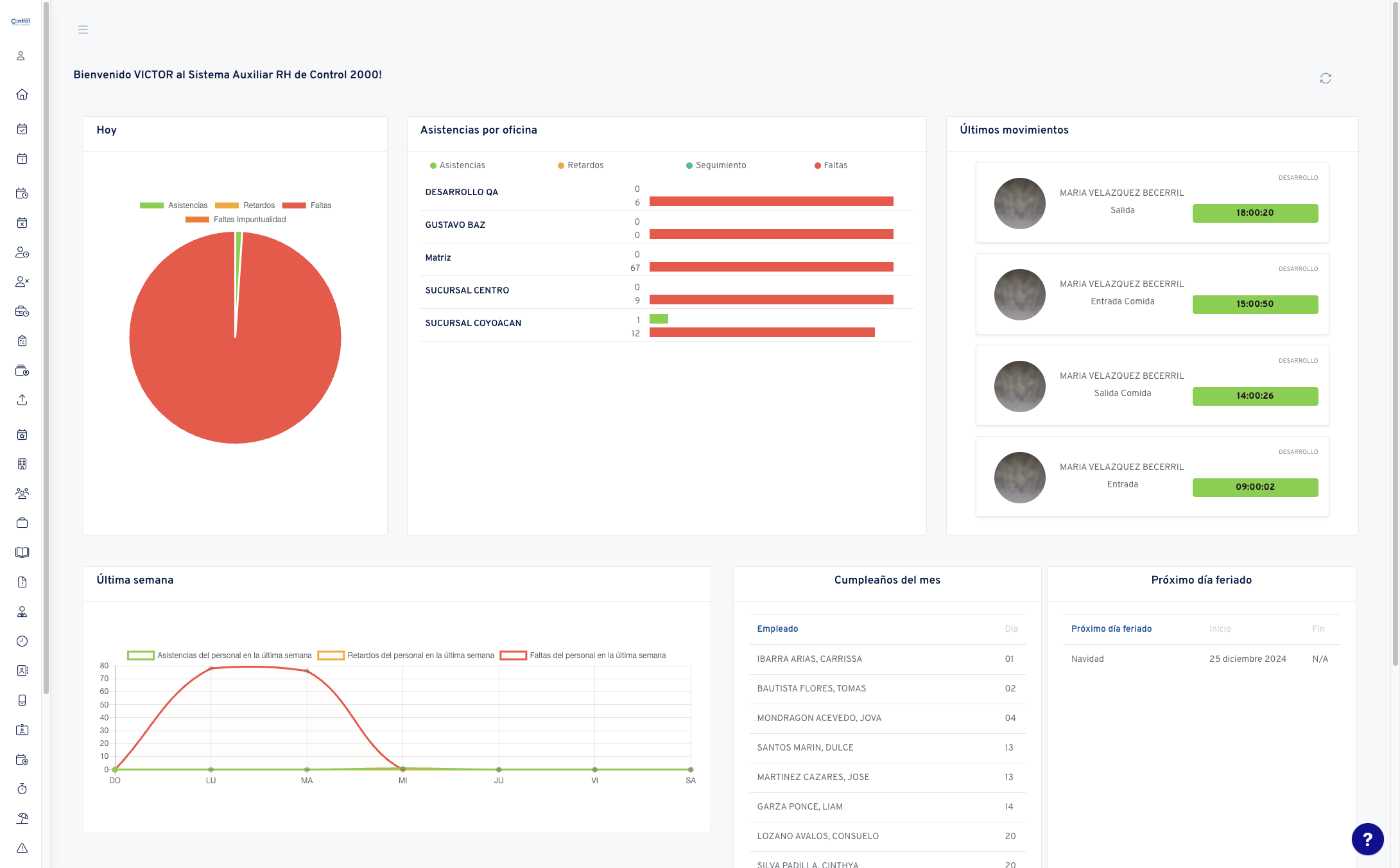This screenshot has width=1400, height=868.
Task: Open the mobile phone sidebar icon
Action: 22,700
